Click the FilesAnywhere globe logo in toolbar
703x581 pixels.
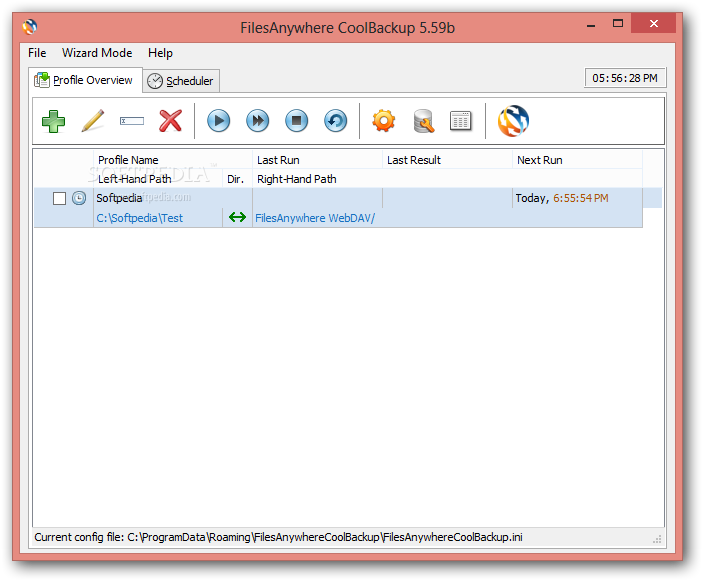click(x=513, y=121)
